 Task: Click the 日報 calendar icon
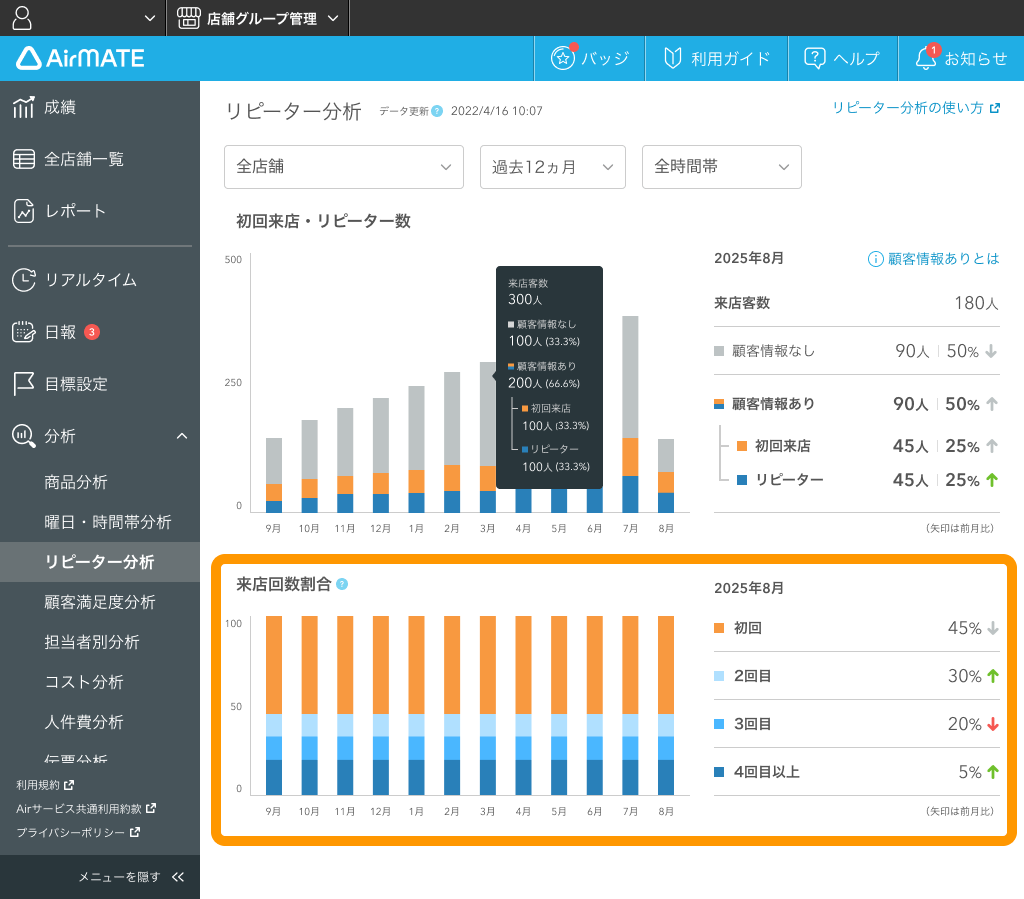(24, 332)
